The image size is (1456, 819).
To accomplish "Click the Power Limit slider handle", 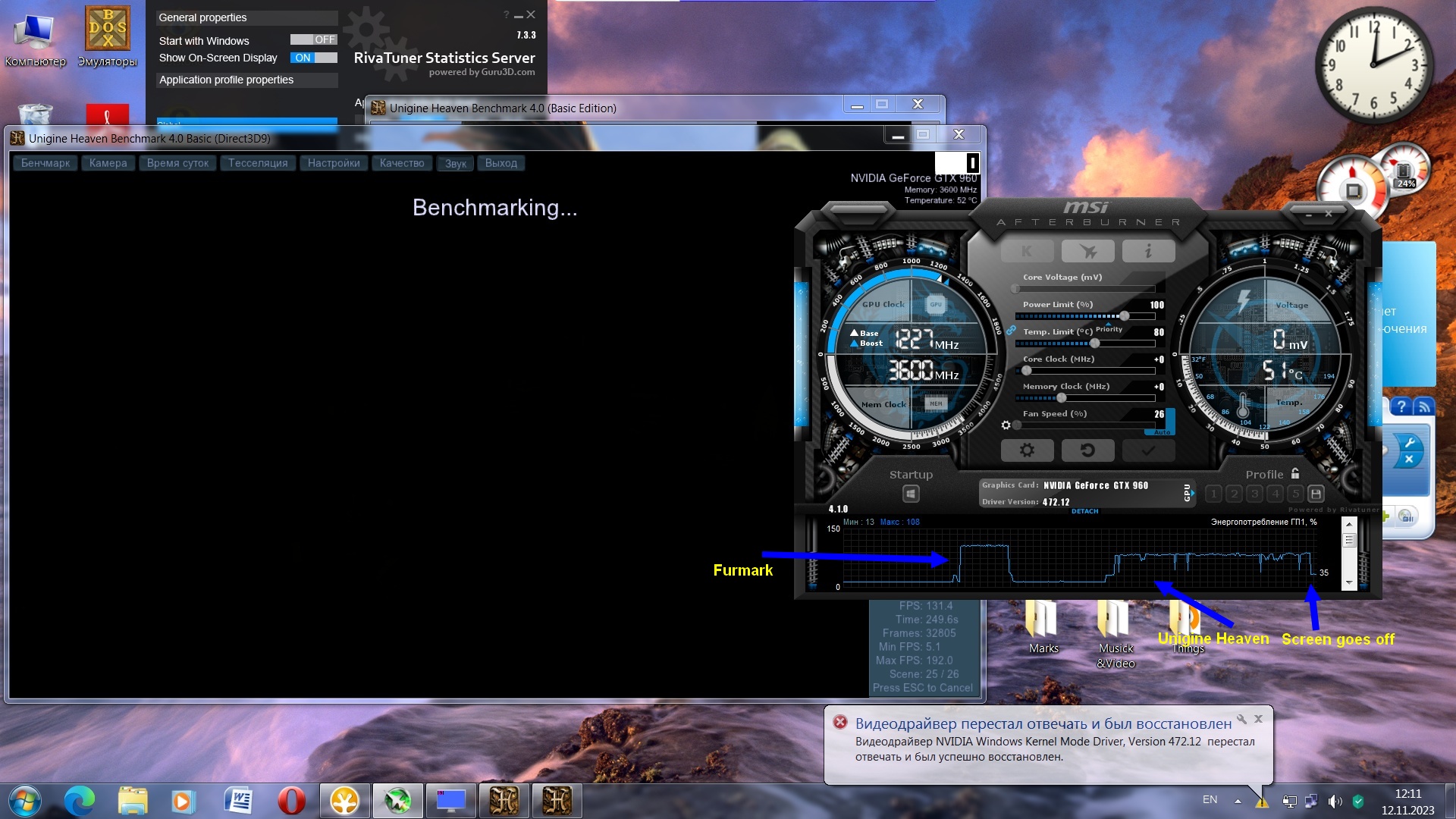I will pyautogui.click(x=1125, y=316).
